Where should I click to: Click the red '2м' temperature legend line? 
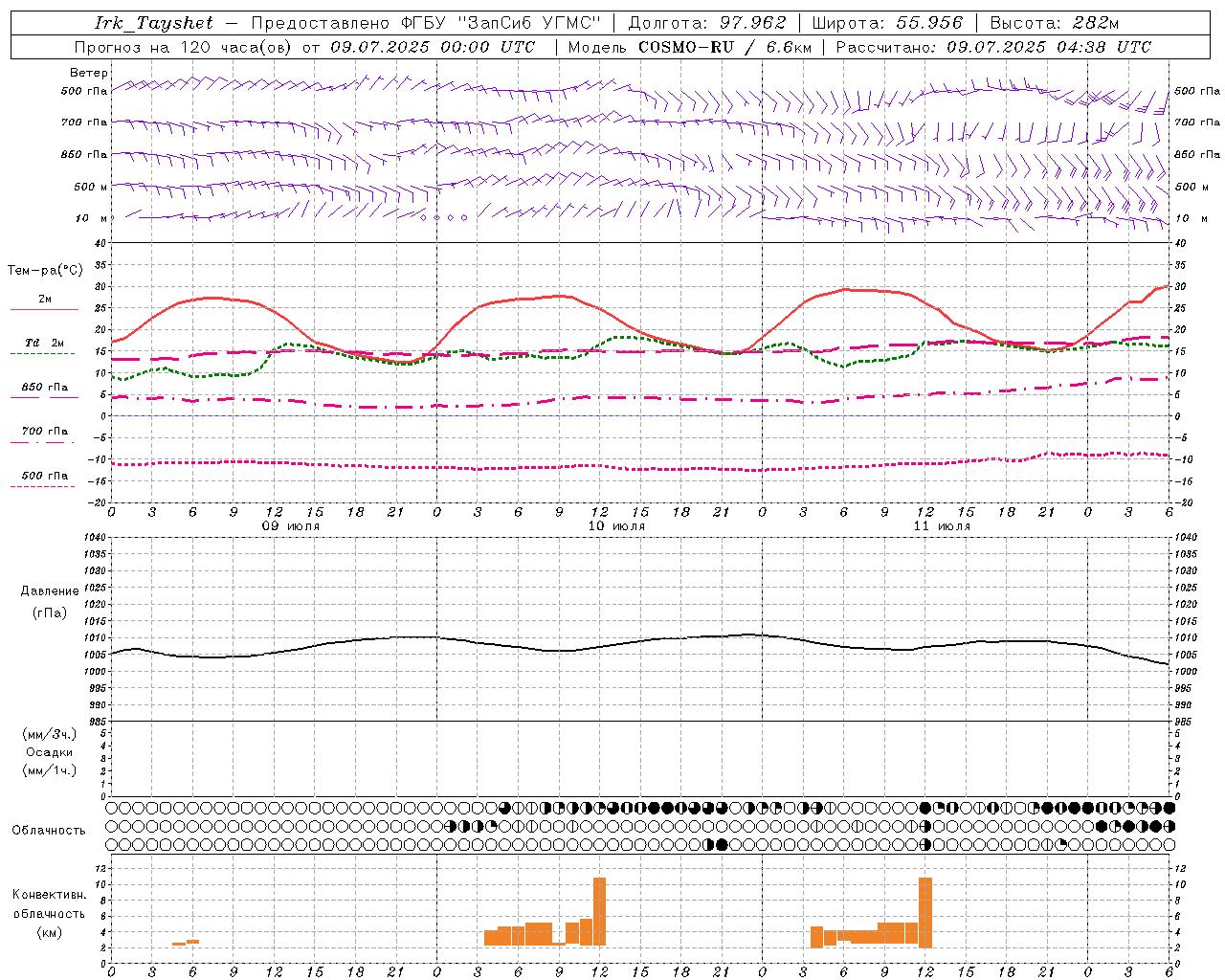44,309
